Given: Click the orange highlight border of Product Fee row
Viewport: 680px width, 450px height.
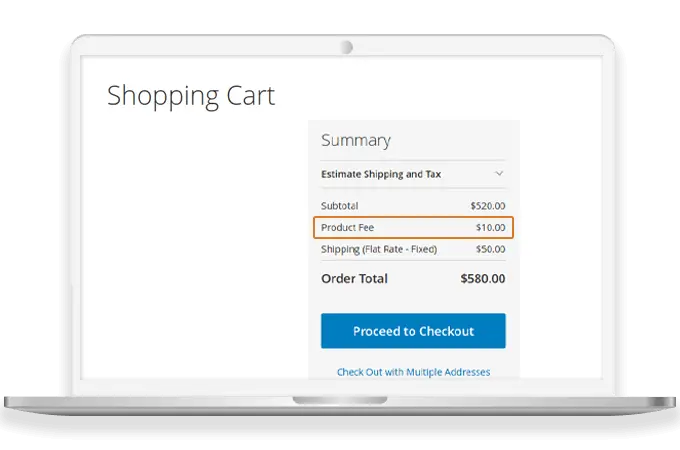Looking at the screenshot, I should point(413,217).
